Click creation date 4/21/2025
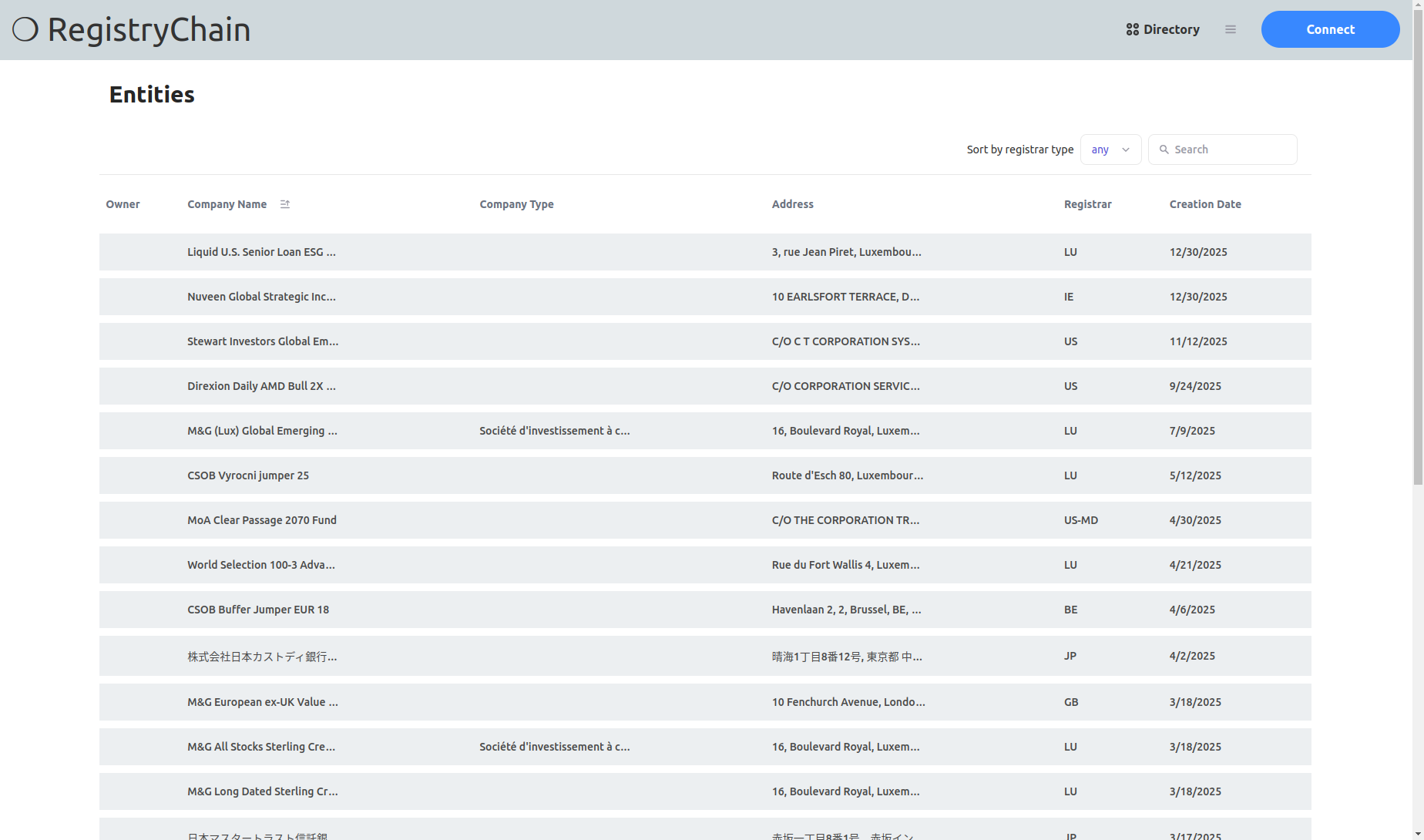The width and height of the screenshot is (1424, 840). (x=1195, y=565)
